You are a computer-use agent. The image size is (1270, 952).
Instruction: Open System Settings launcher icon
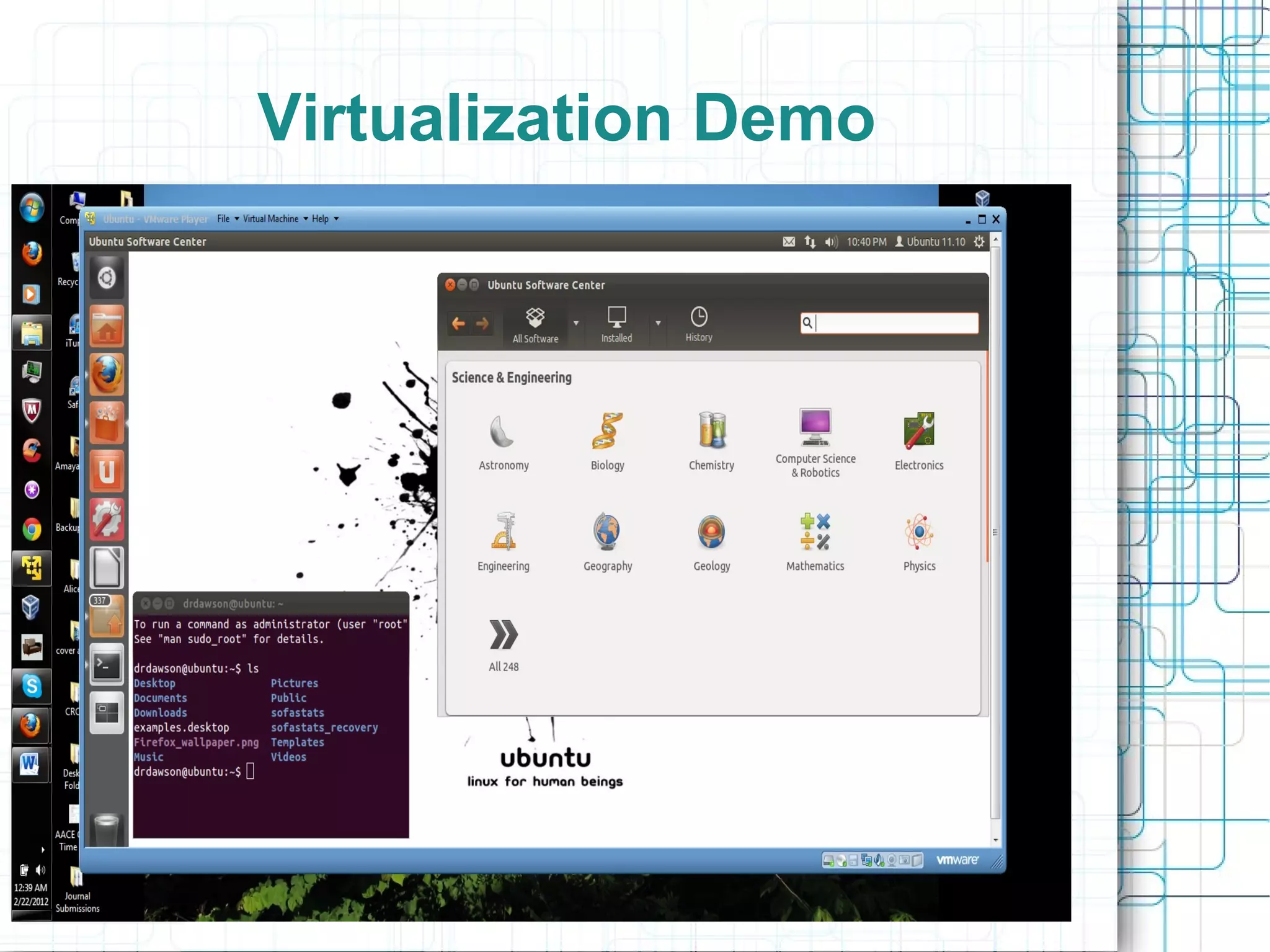107,519
